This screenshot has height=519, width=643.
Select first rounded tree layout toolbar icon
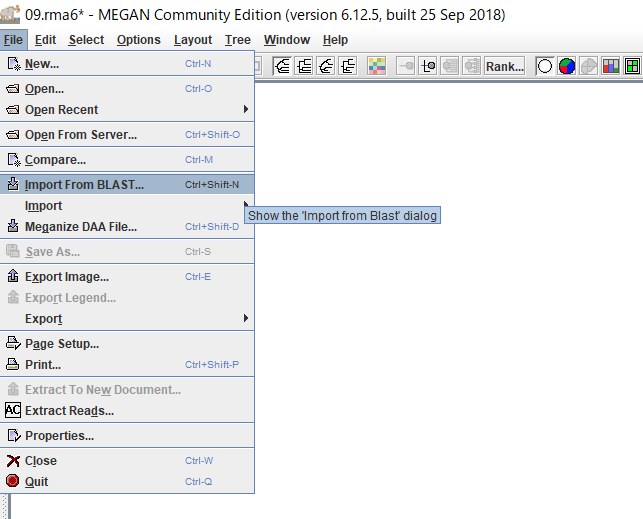click(283, 66)
